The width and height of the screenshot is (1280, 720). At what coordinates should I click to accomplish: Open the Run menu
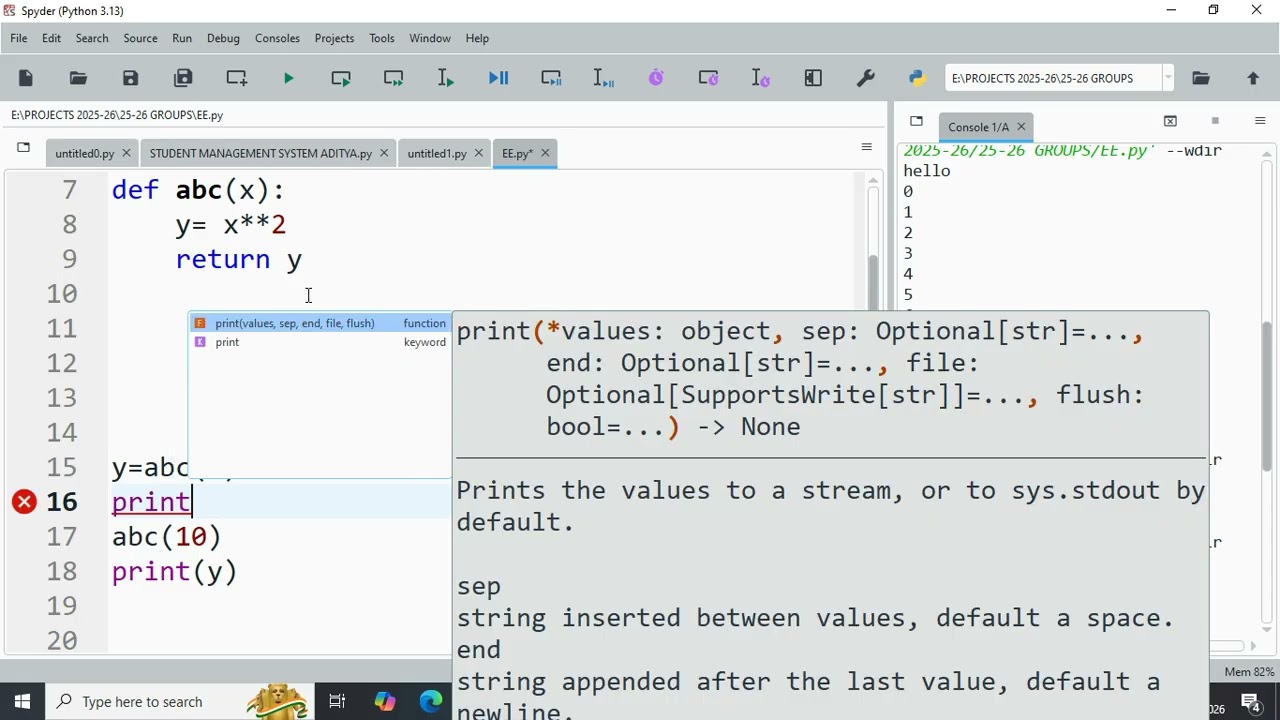(182, 38)
